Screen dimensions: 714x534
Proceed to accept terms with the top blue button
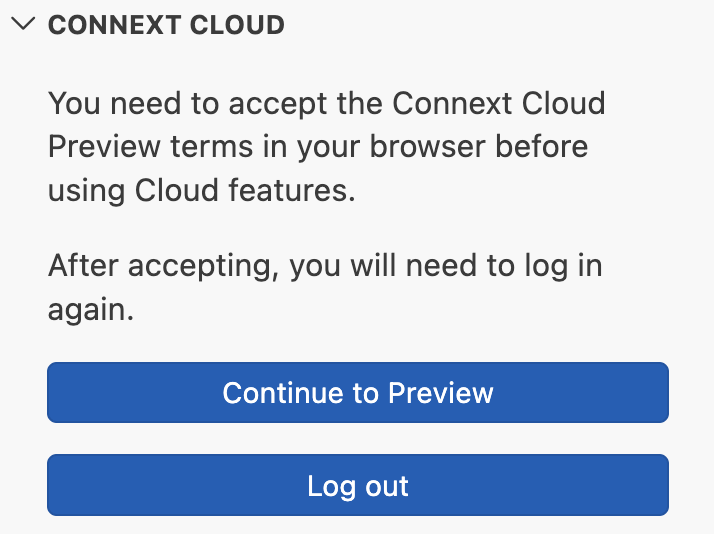(358, 392)
